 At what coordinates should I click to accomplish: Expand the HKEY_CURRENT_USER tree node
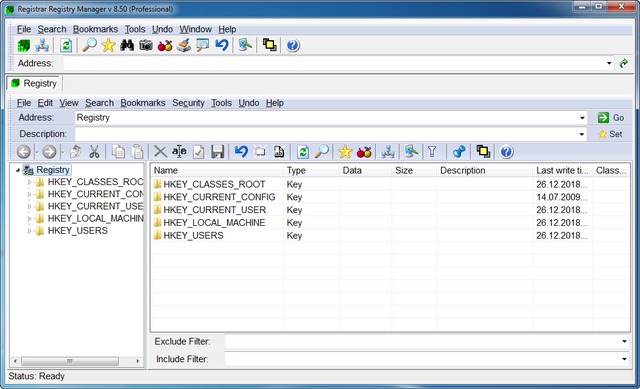(29, 207)
